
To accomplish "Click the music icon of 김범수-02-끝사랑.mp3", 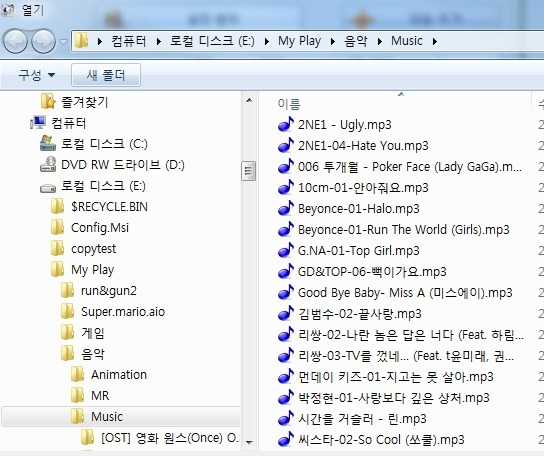I will (286, 313).
